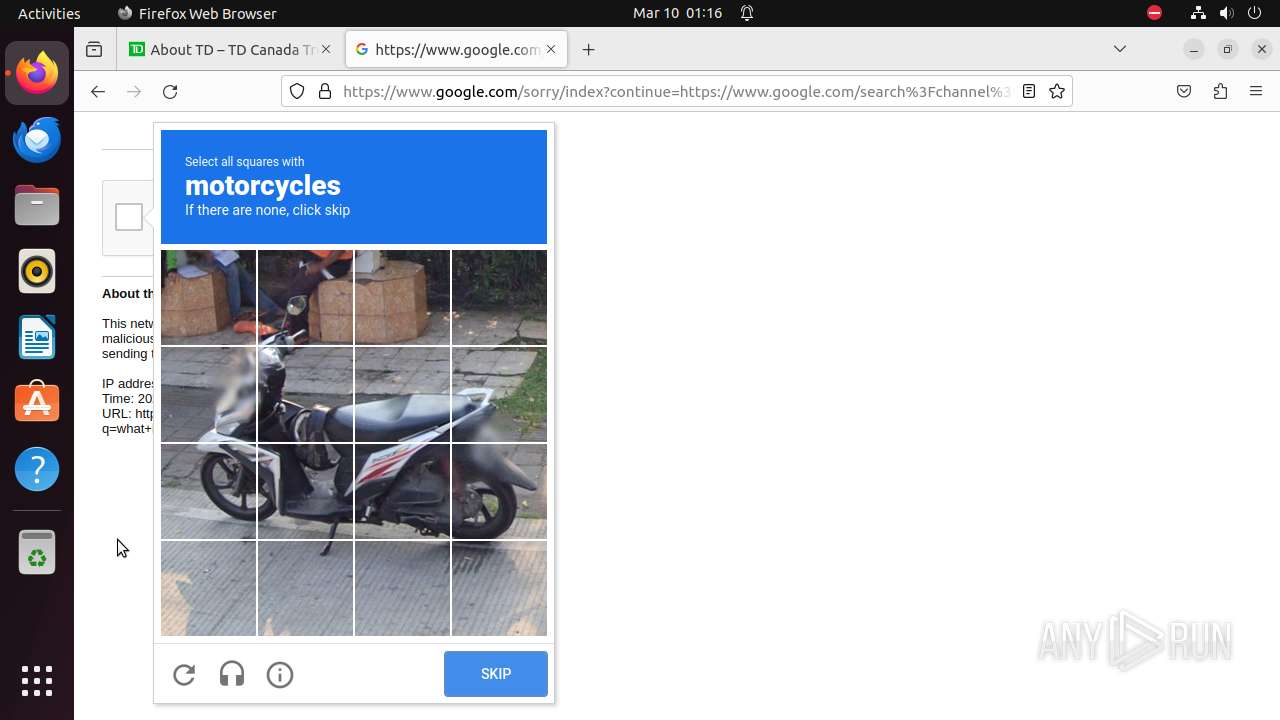The height and width of the screenshot is (720, 1280).
Task: Select tile showing scooter handlebar and mirror
Action: pos(306,298)
